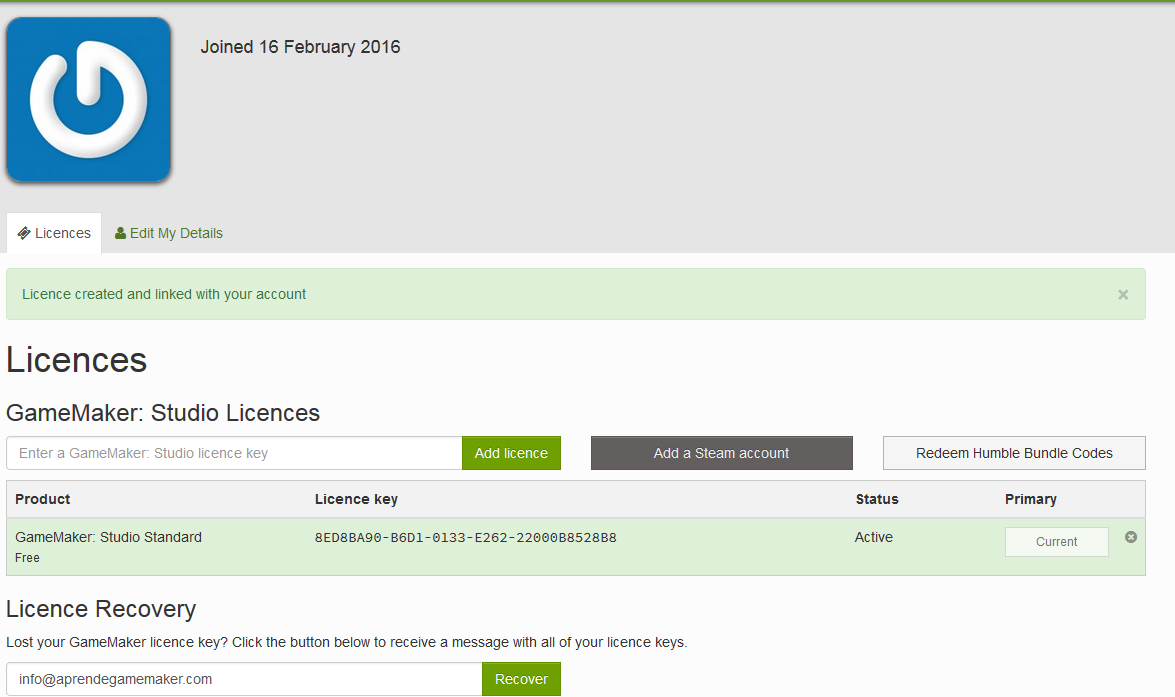Screen dimensions: 1175x697
Task: Click the Licence Recovery heading
Action: [x=101, y=609]
